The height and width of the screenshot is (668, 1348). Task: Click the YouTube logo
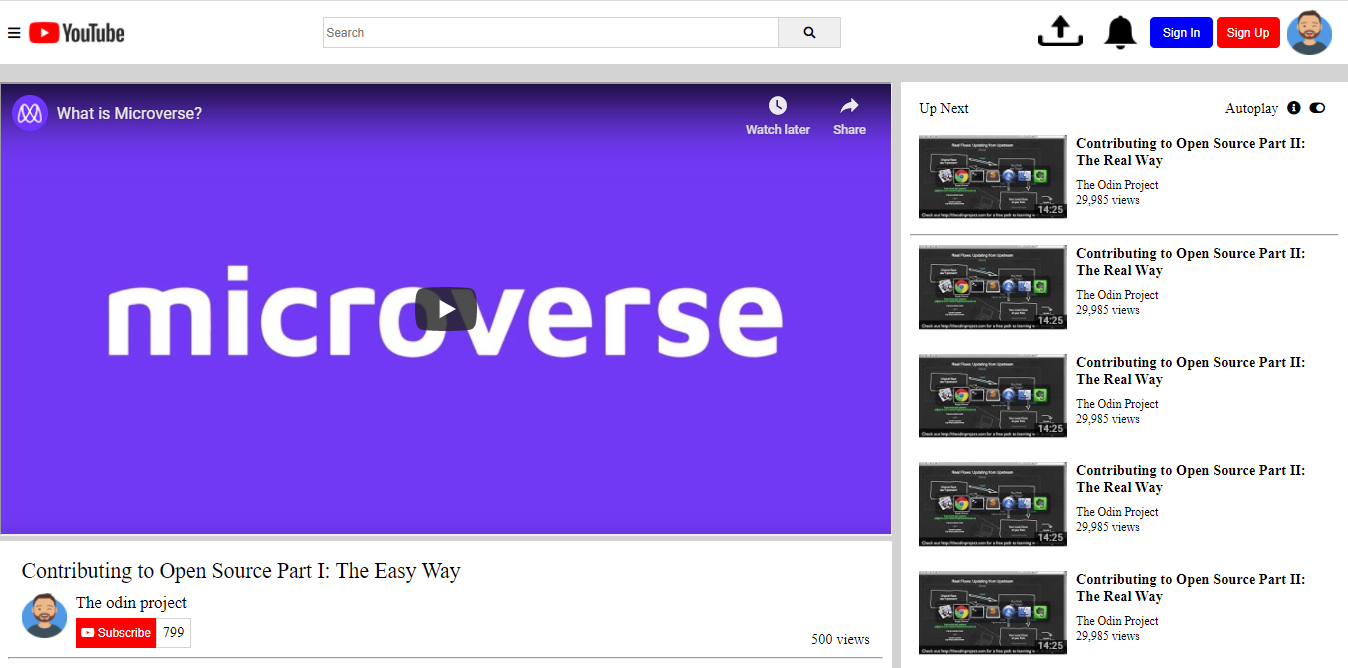tap(77, 33)
